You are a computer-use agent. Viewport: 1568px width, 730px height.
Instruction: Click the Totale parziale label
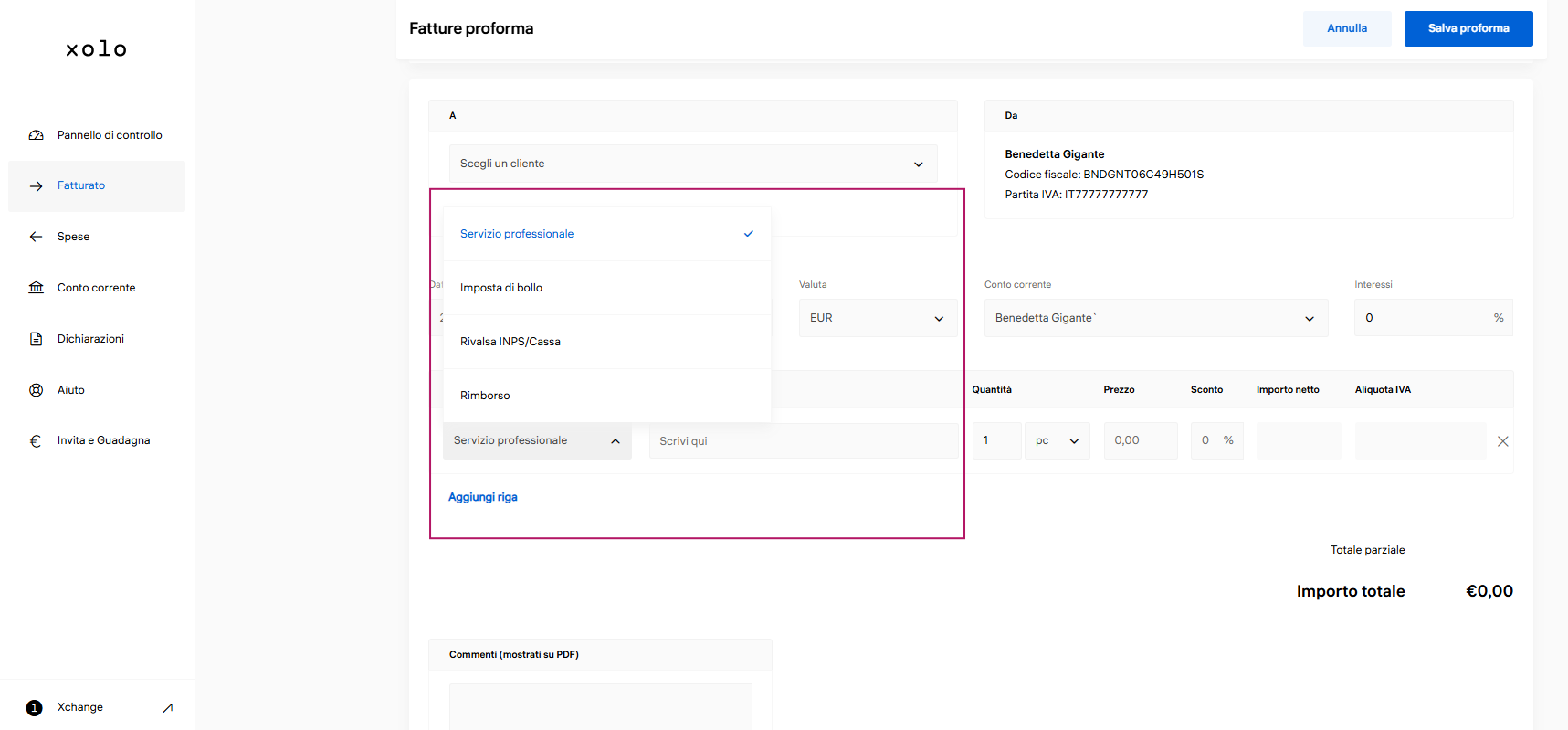[x=1367, y=550]
